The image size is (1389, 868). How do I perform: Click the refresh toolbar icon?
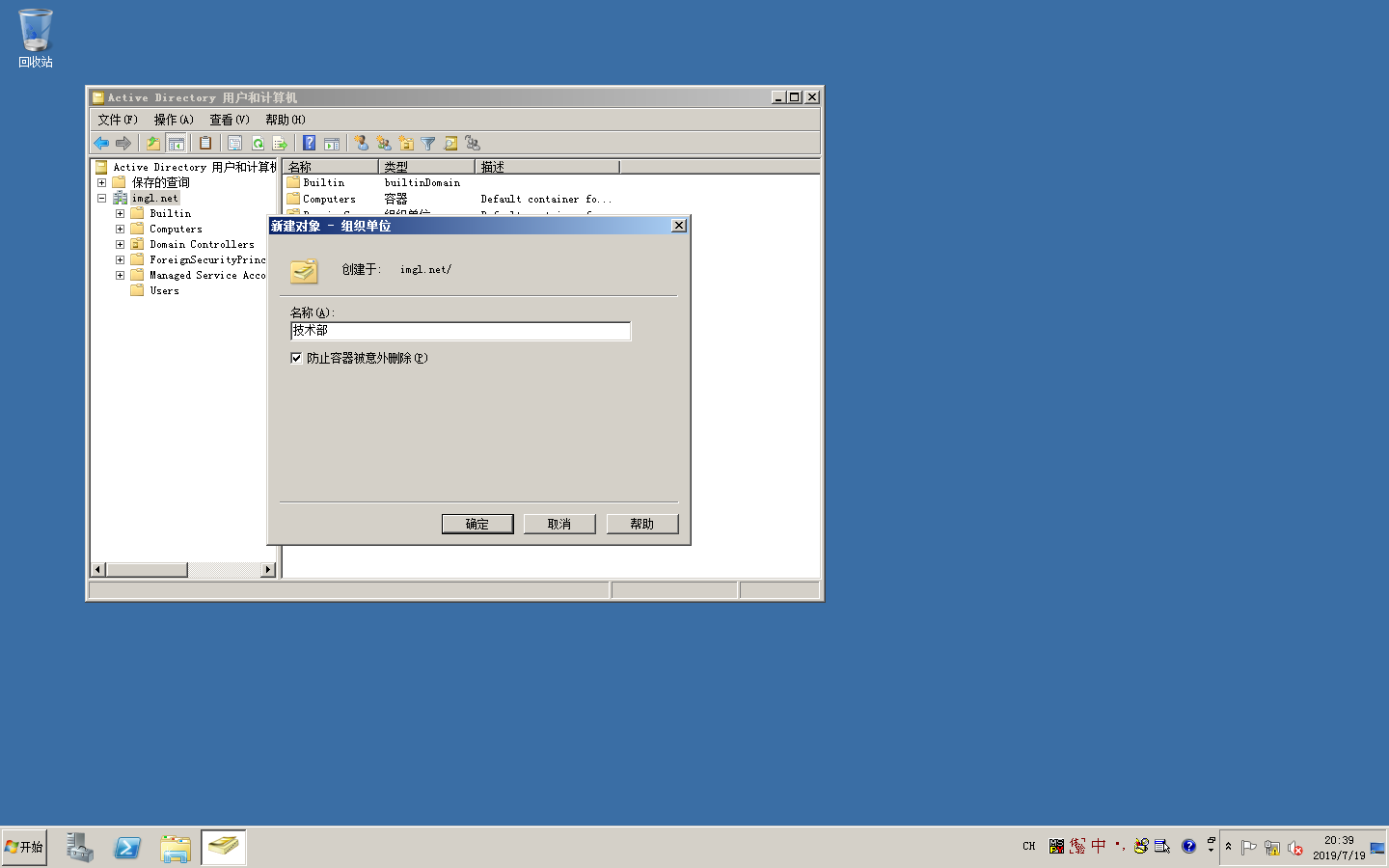click(x=258, y=144)
